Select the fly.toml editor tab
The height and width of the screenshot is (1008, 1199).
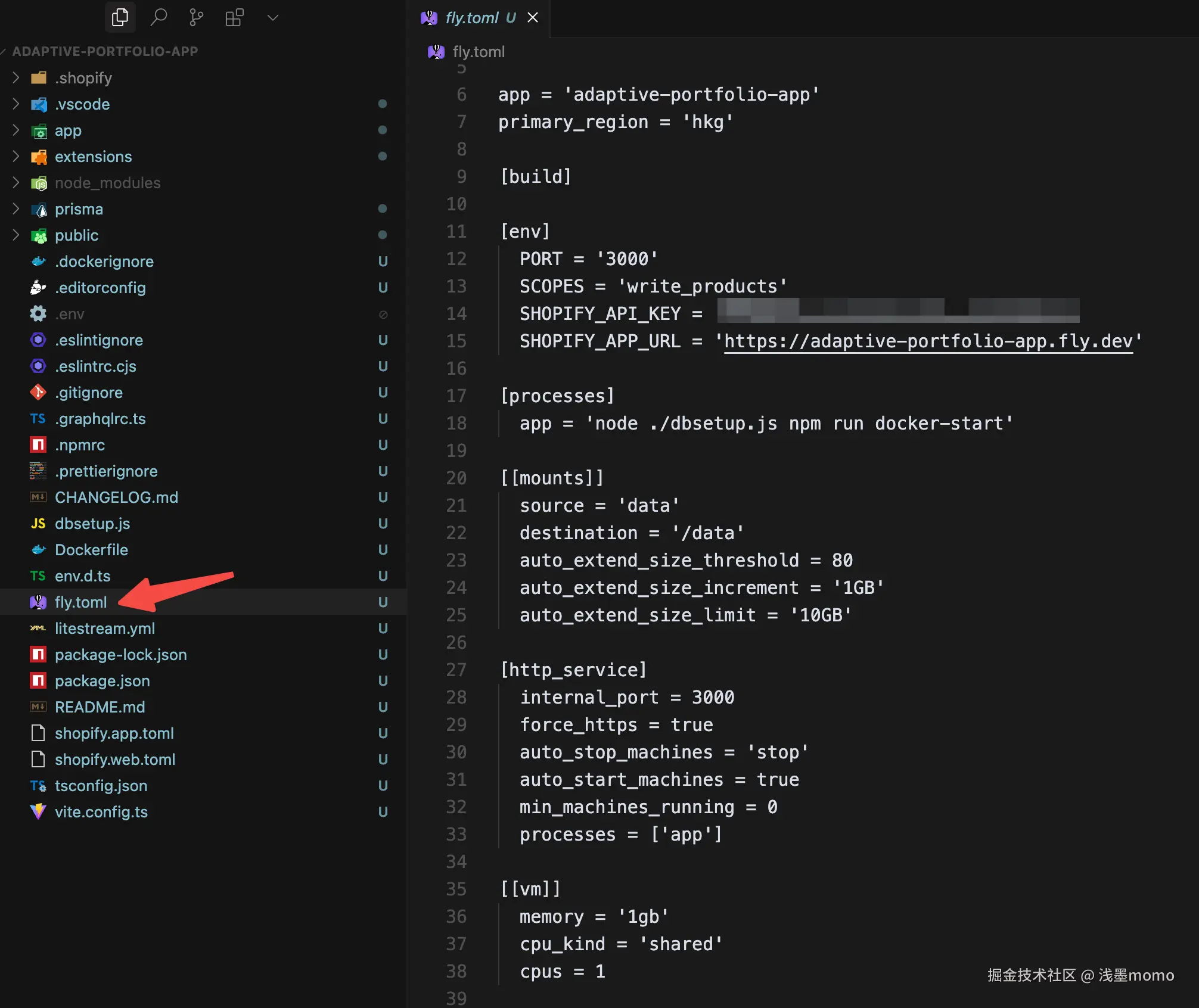tap(472, 18)
